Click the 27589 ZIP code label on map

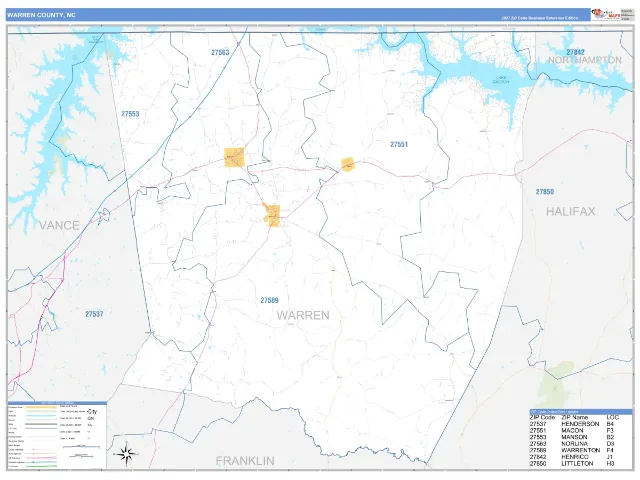[x=269, y=300]
